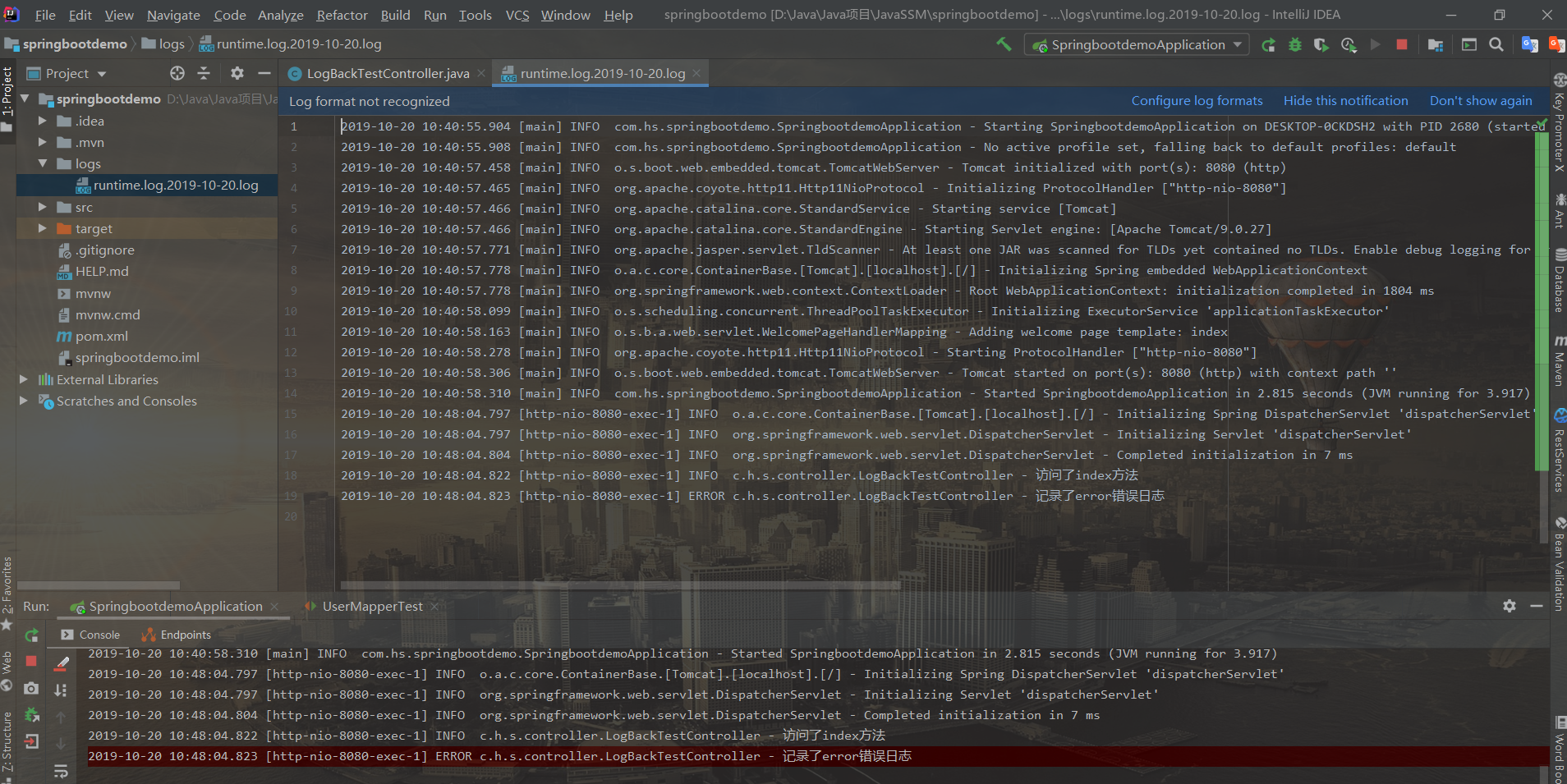Screen dimensions: 1567x784
Task: Rerun the app in the Run panel
Action: (31, 635)
